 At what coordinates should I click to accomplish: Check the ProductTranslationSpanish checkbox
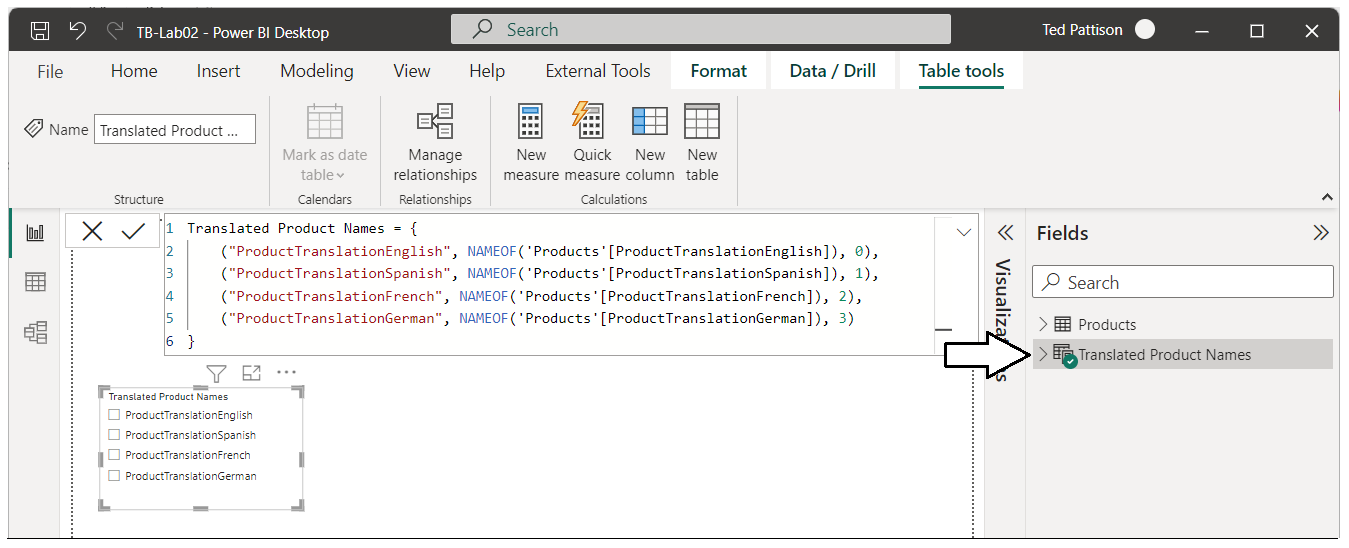[114, 435]
